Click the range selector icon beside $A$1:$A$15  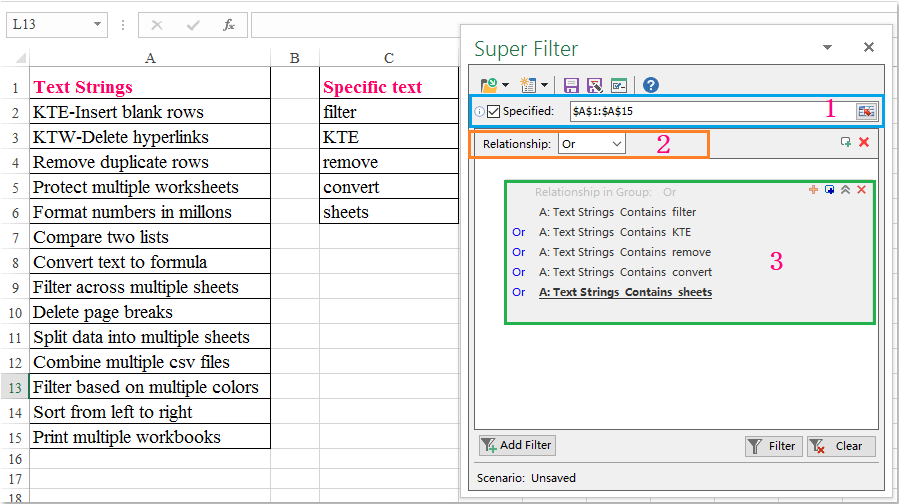click(865, 111)
